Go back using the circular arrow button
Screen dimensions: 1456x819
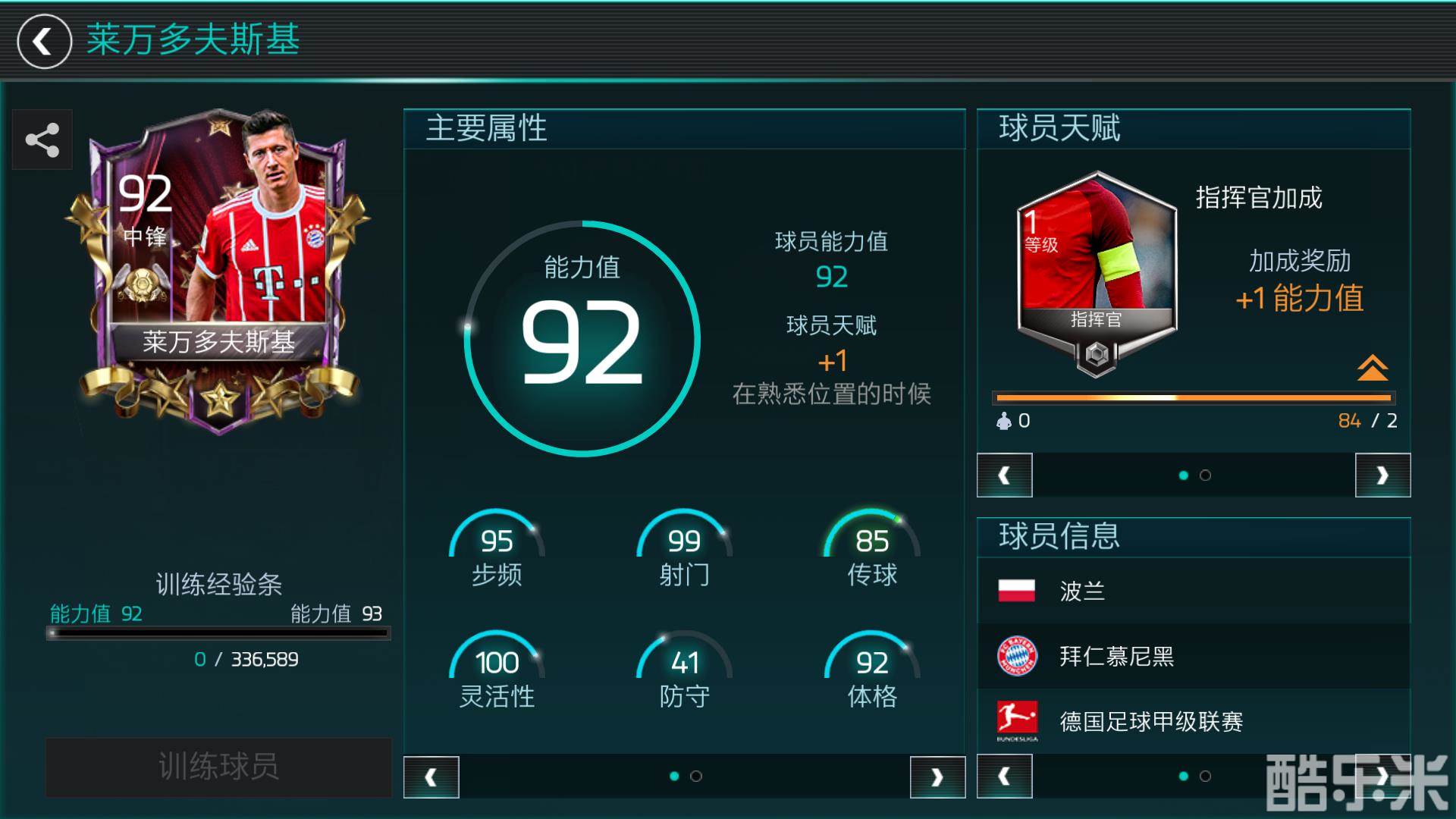tap(44, 41)
